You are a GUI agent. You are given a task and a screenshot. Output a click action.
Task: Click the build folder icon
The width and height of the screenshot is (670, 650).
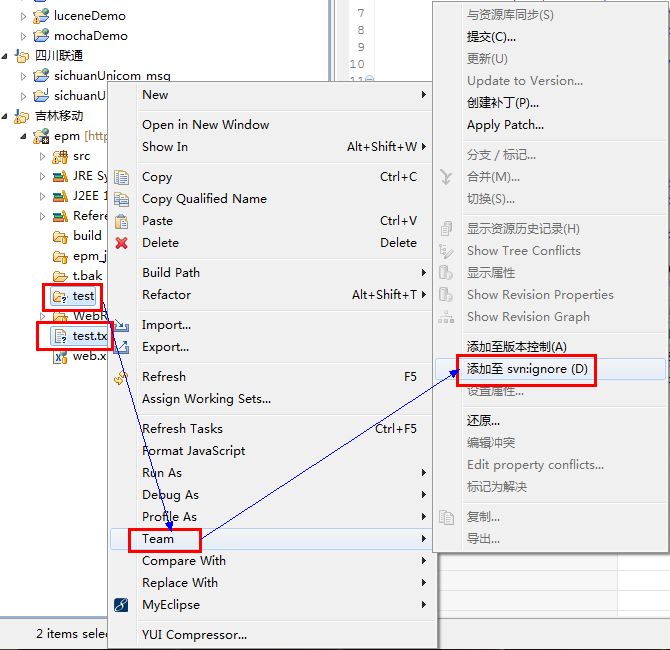click(60, 236)
